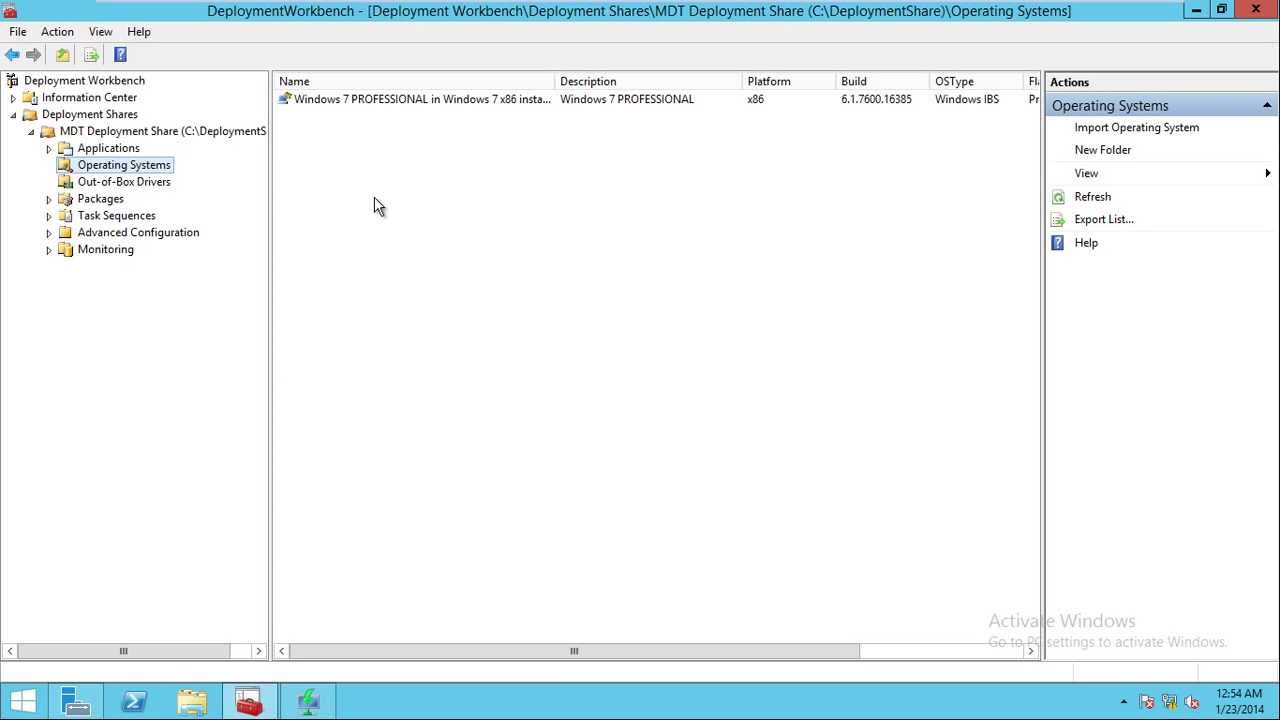
Task: Click the list pane scroll right arrow
Action: (x=1031, y=652)
